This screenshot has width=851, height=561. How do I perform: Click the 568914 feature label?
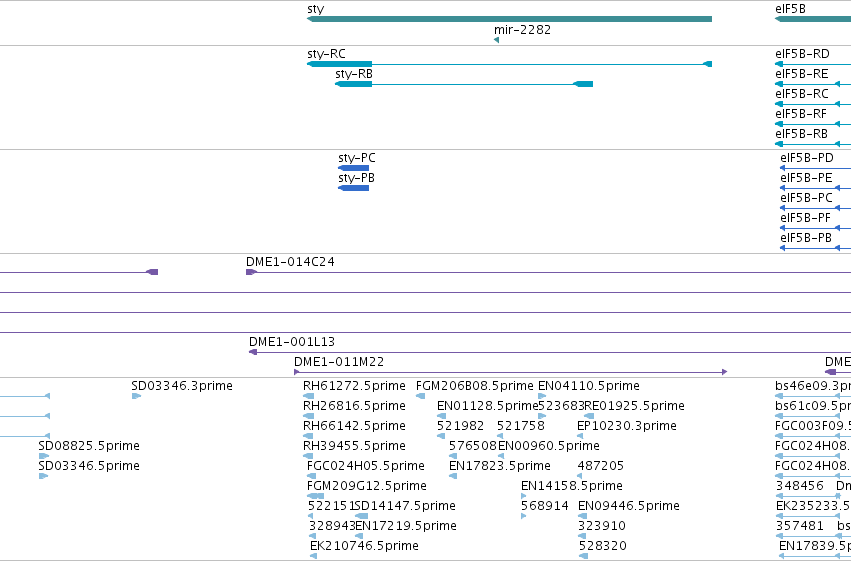point(545,506)
